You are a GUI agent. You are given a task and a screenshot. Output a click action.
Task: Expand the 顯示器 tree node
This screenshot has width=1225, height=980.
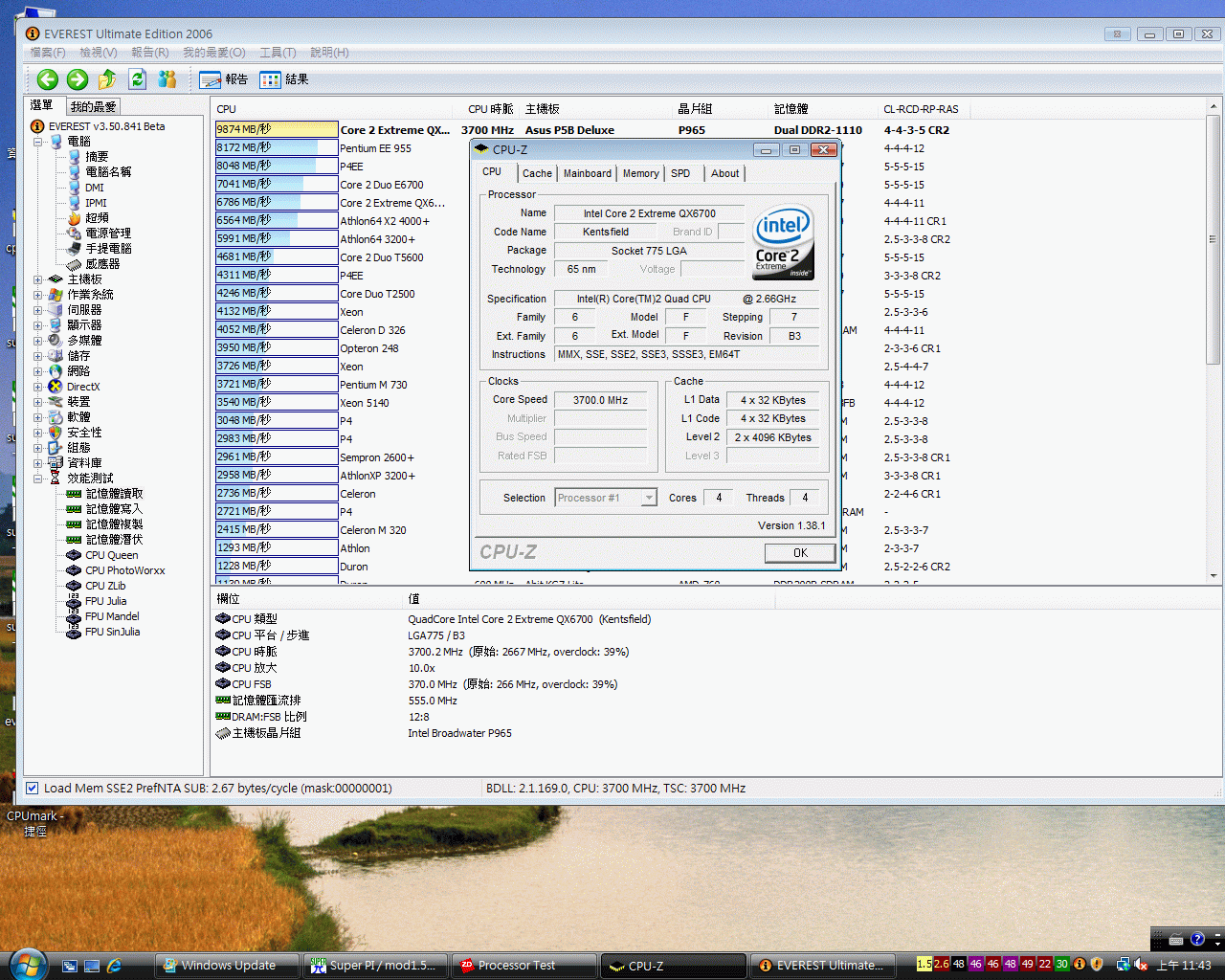click(x=38, y=325)
